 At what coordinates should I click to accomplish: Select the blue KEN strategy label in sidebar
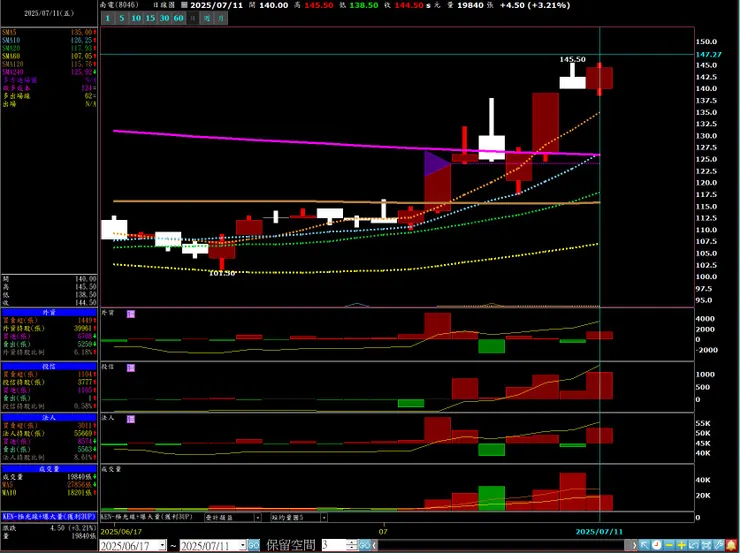tap(49, 516)
